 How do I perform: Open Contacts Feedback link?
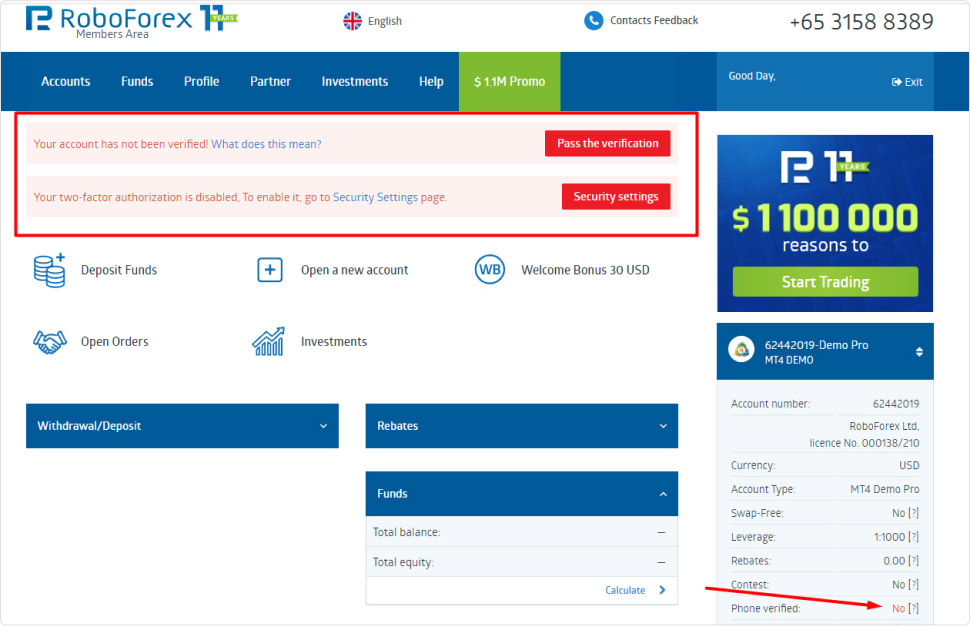pos(654,20)
